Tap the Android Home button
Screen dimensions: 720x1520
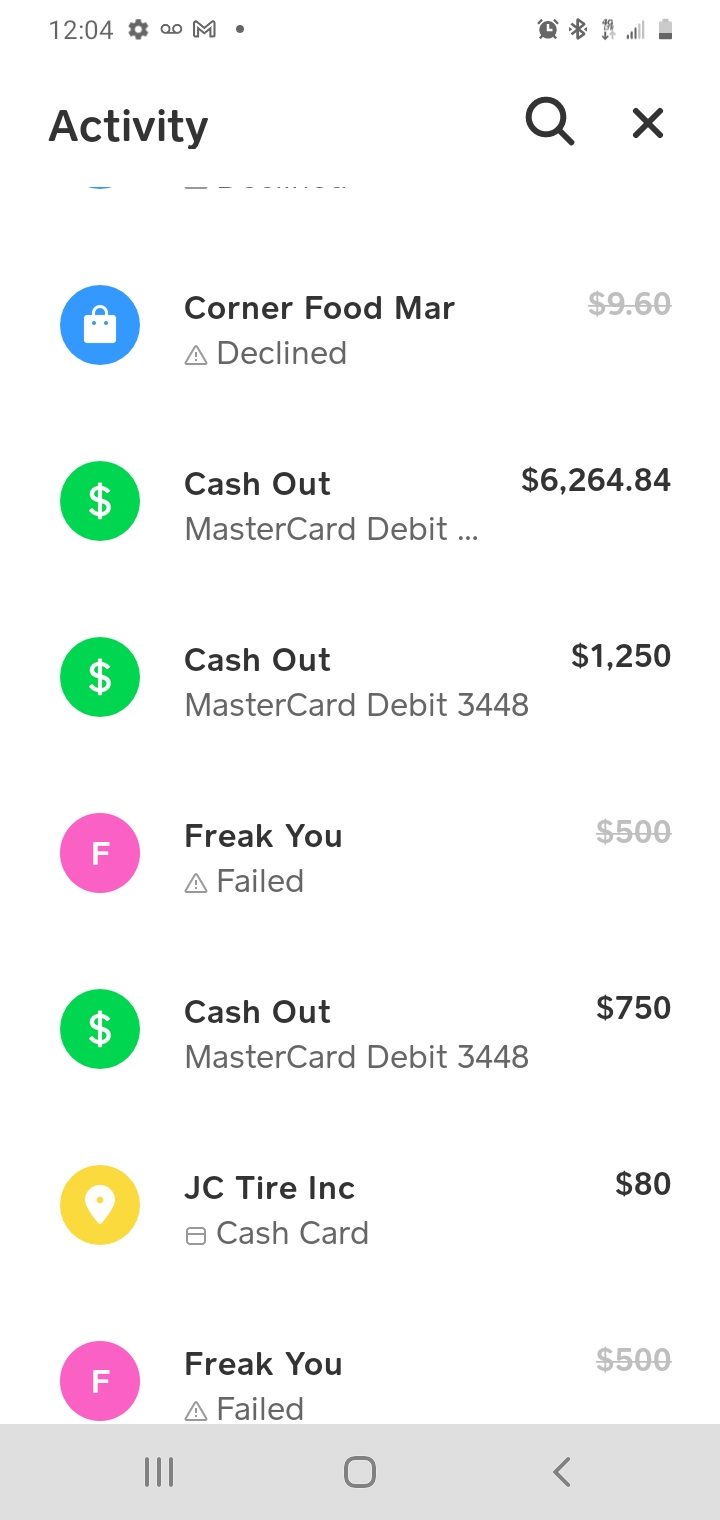pos(360,1472)
